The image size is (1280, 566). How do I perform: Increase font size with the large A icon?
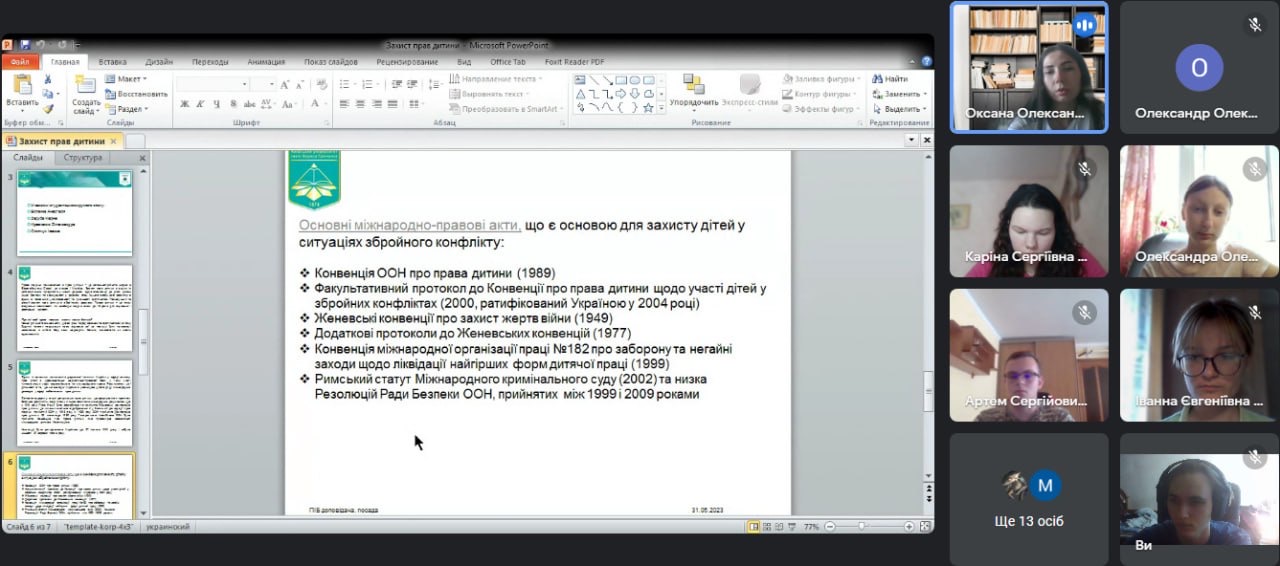(x=285, y=85)
